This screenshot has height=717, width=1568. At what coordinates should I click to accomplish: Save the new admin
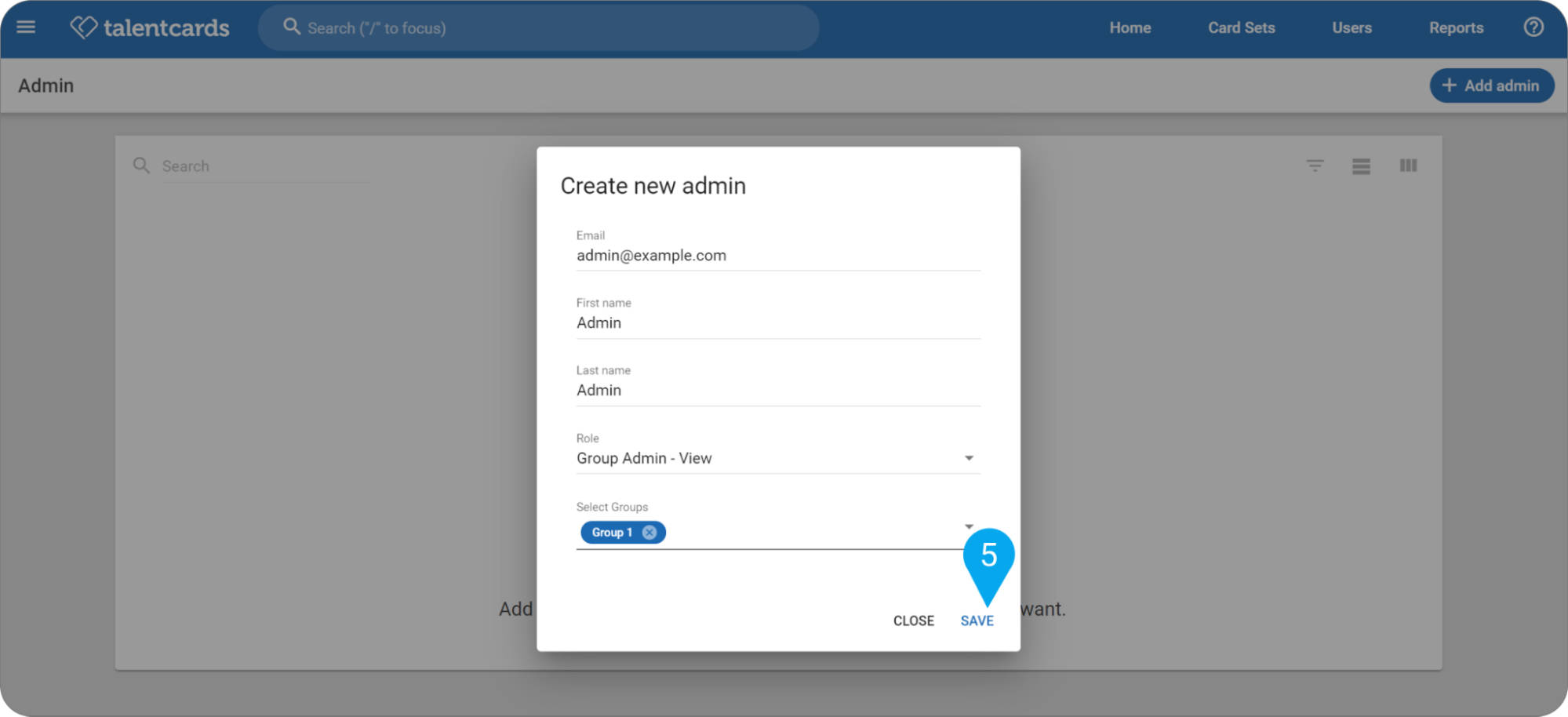(x=977, y=621)
